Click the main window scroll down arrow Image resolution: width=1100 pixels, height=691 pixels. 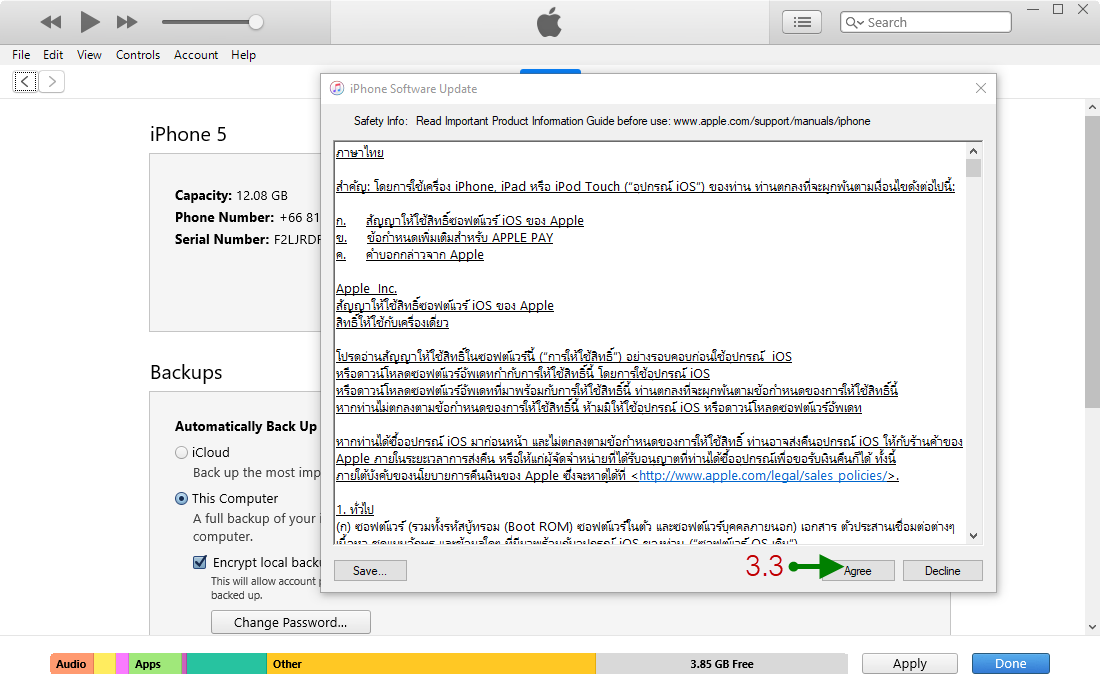click(x=1092, y=627)
